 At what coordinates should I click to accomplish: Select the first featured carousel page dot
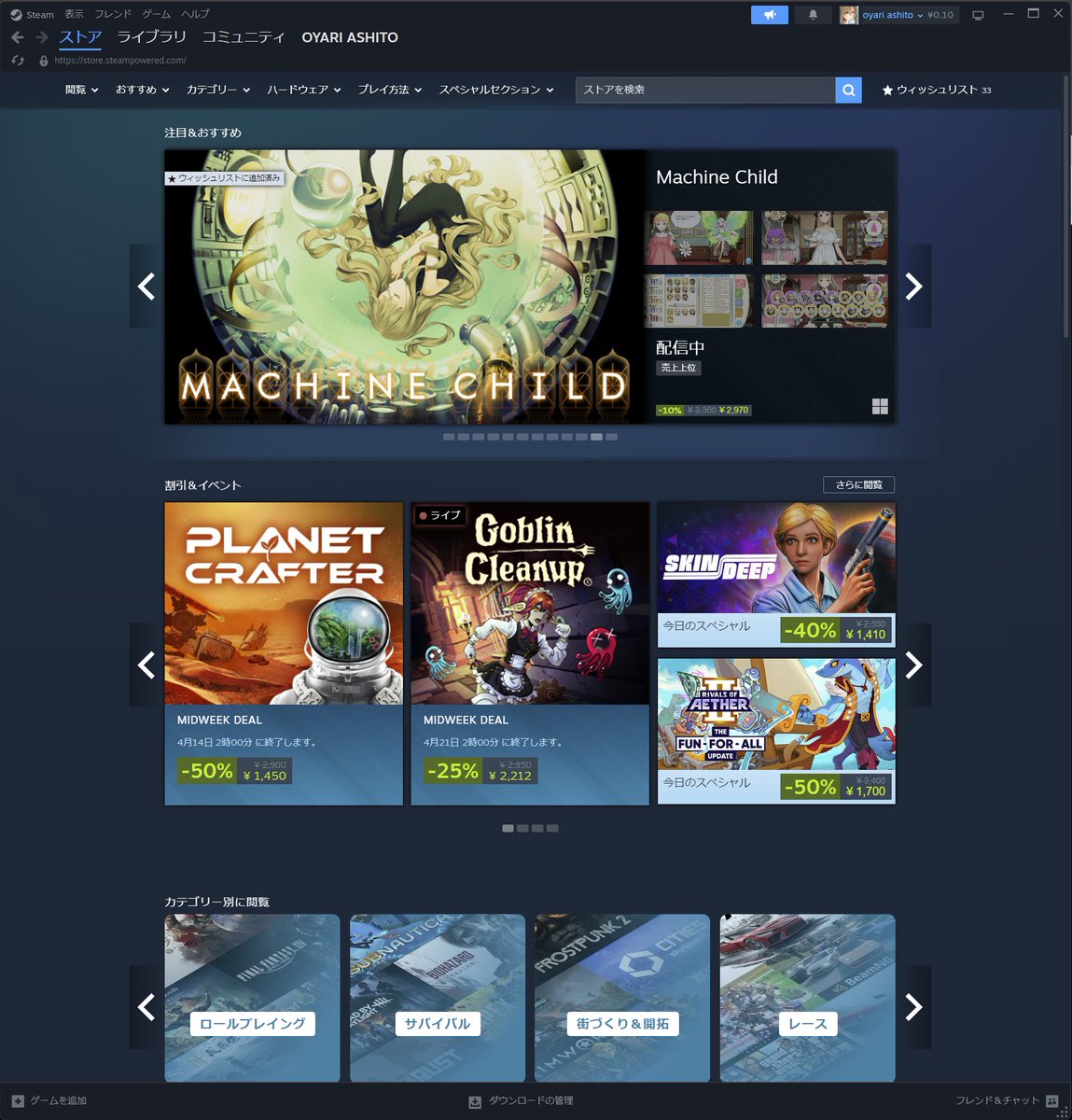pos(449,437)
